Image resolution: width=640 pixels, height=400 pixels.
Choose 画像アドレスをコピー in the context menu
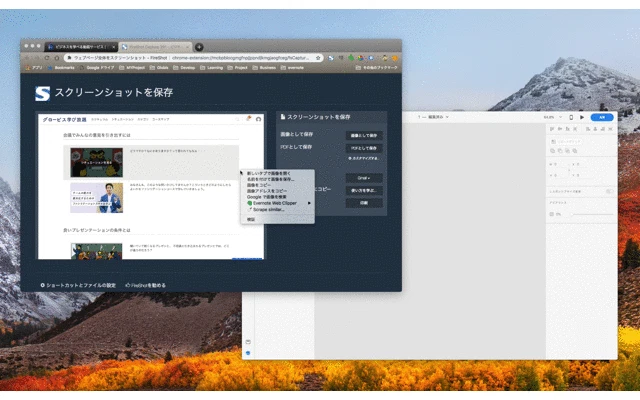(278, 191)
